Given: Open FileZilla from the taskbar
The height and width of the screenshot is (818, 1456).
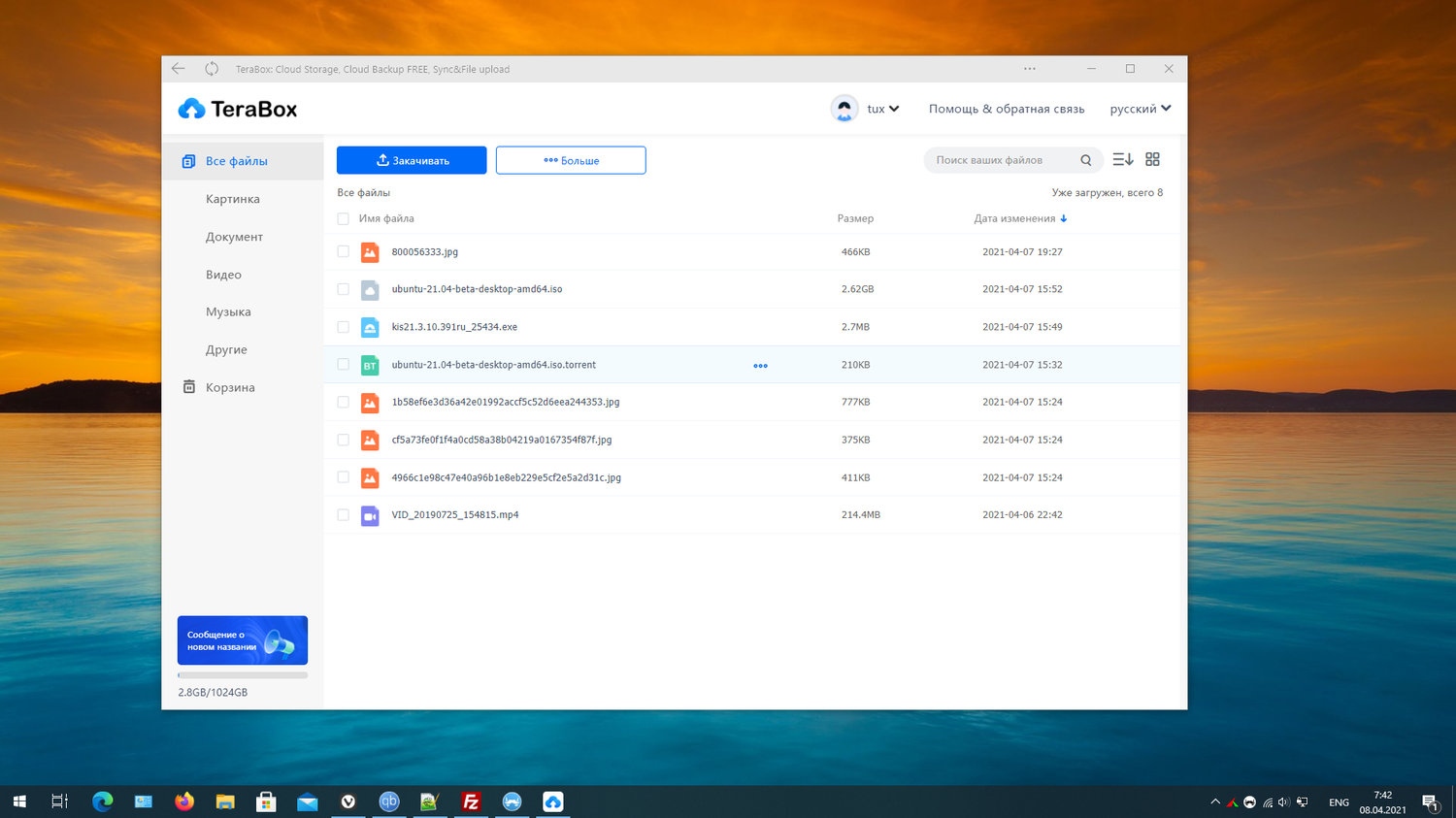Looking at the screenshot, I should pos(471,802).
